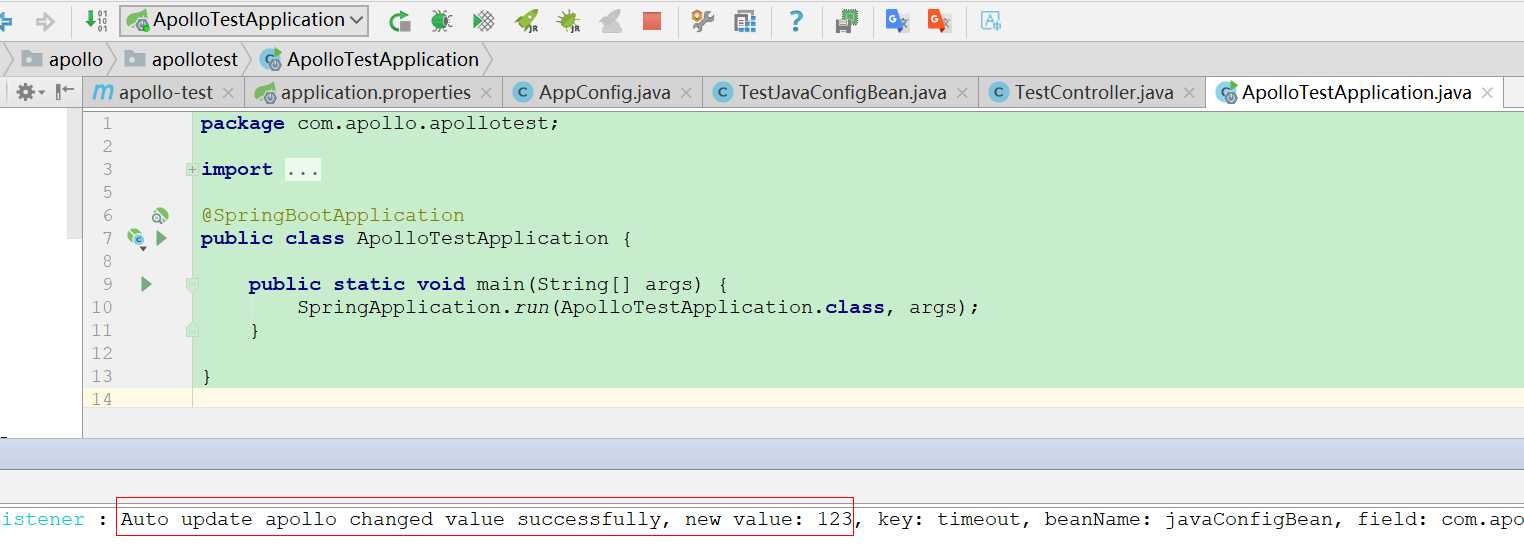The width and height of the screenshot is (1524, 549).
Task: Click ApolloTestApplication class name on line 7
Action: pos(482,238)
